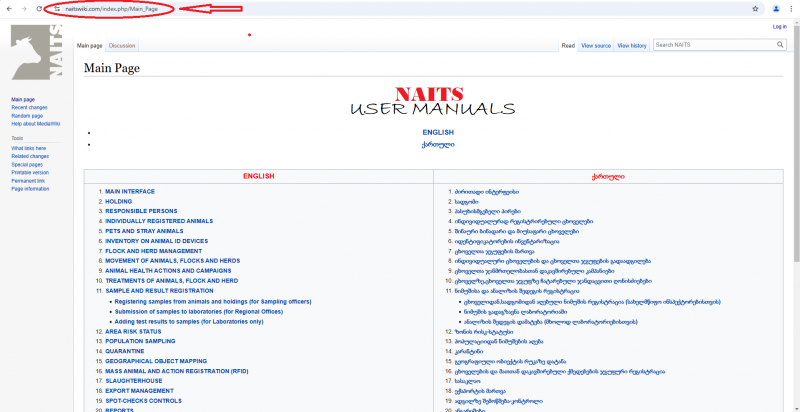Screen dimensions: 800x412
Task: Go to Random page
Action: click(27, 116)
